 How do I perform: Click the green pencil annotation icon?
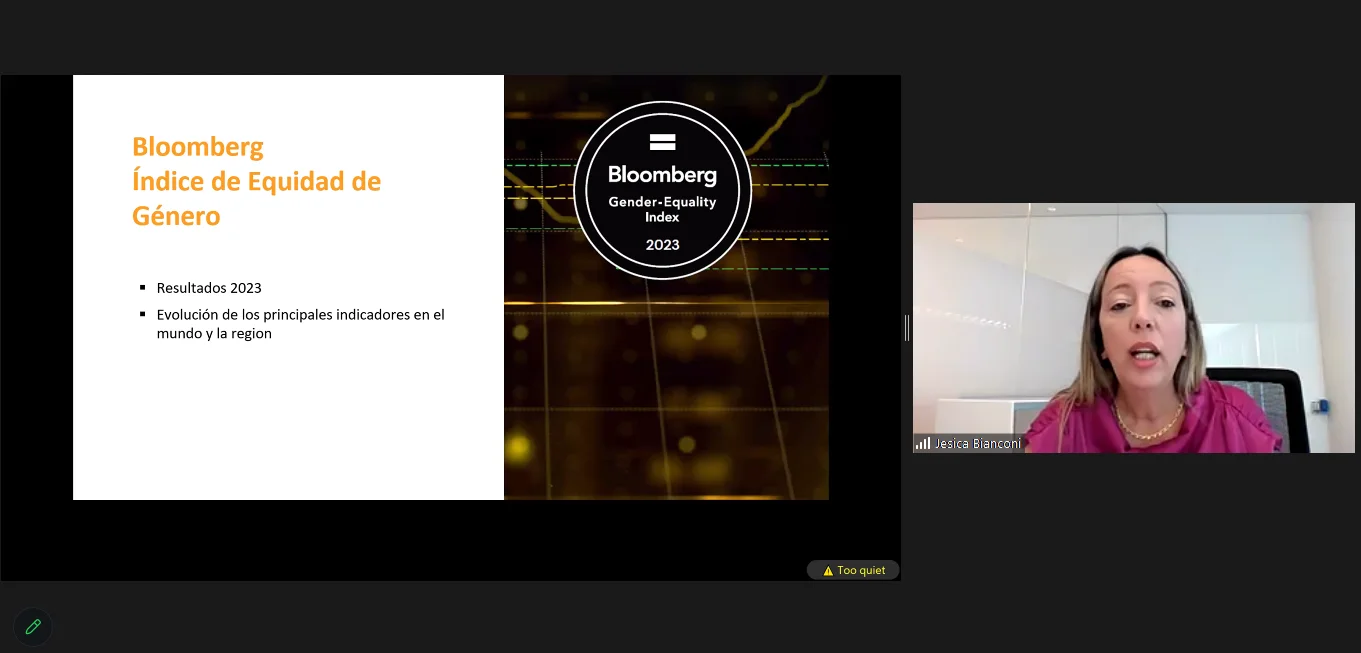(33, 627)
